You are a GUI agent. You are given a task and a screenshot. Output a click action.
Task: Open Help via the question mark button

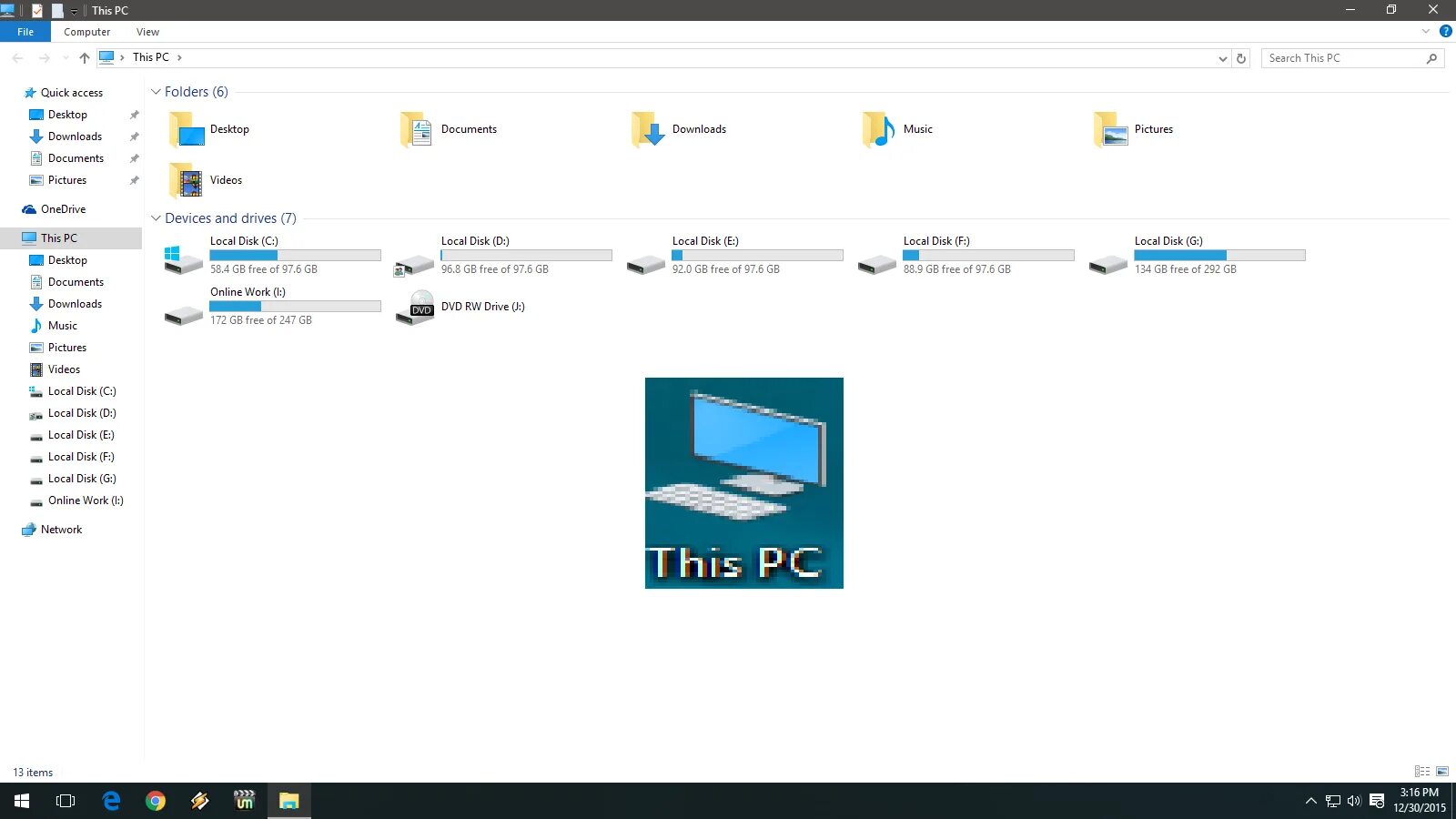[x=1447, y=30]
